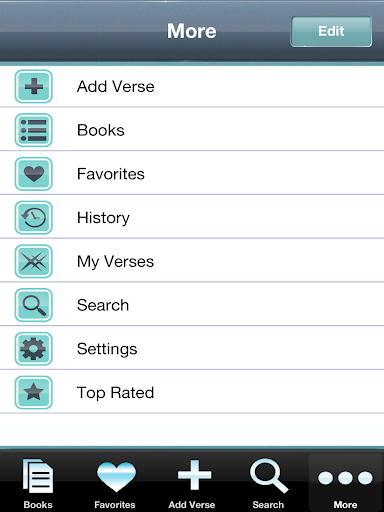Switch to Add Verse tab in bottom bar

point(192,483)
